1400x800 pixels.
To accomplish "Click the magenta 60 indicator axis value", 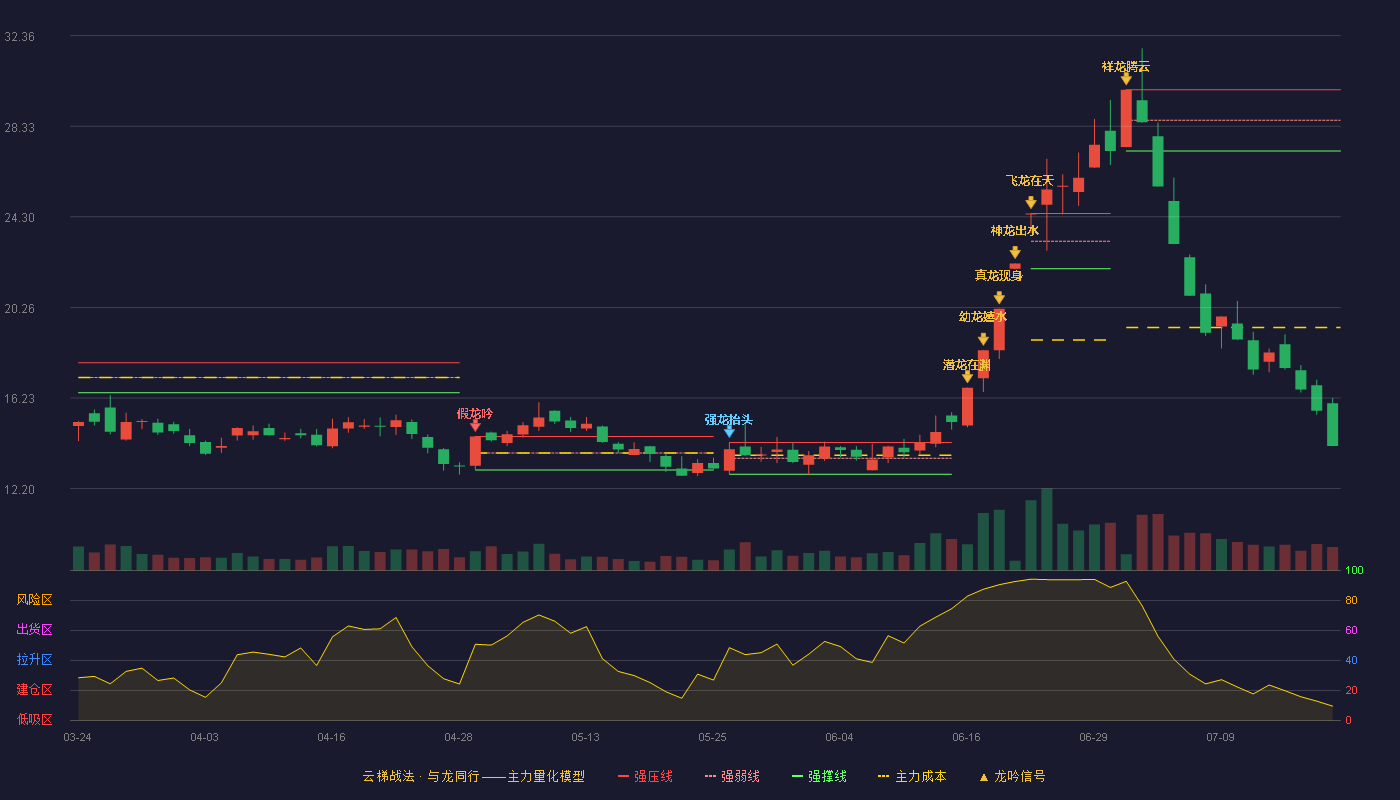I will 1351,631.
